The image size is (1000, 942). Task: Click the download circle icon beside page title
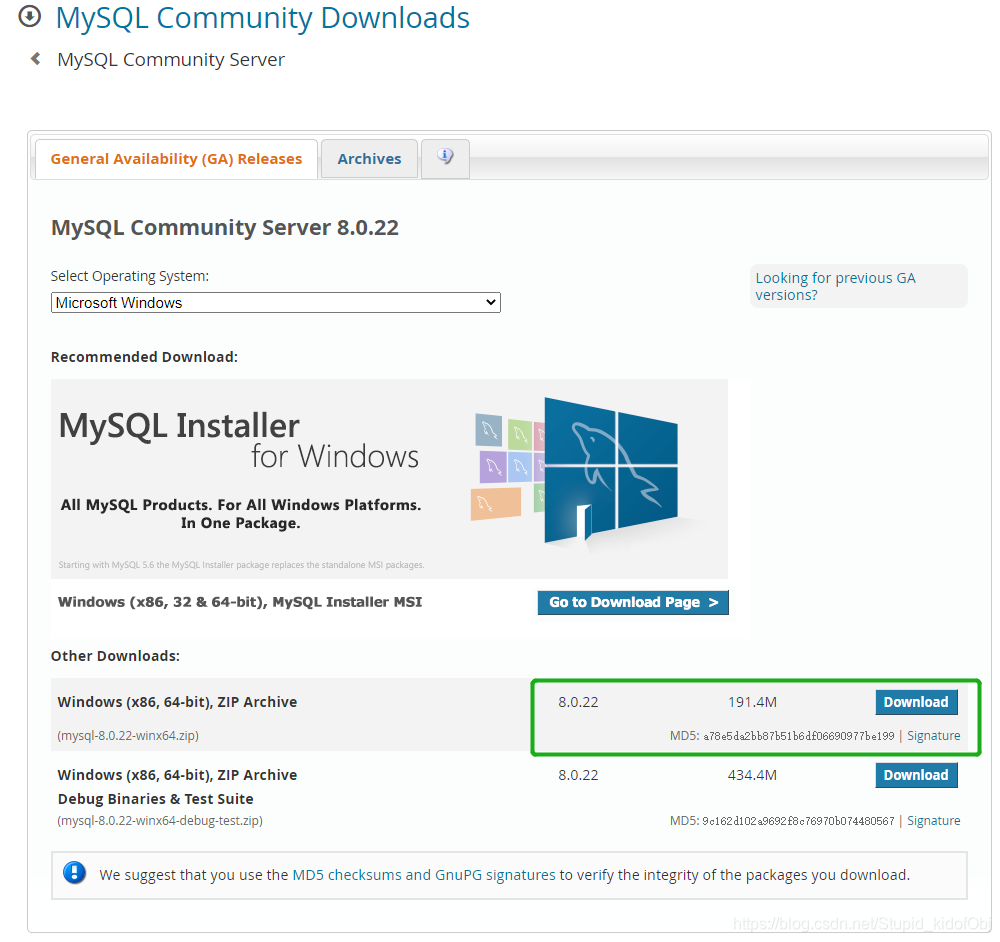click(29, 17)
